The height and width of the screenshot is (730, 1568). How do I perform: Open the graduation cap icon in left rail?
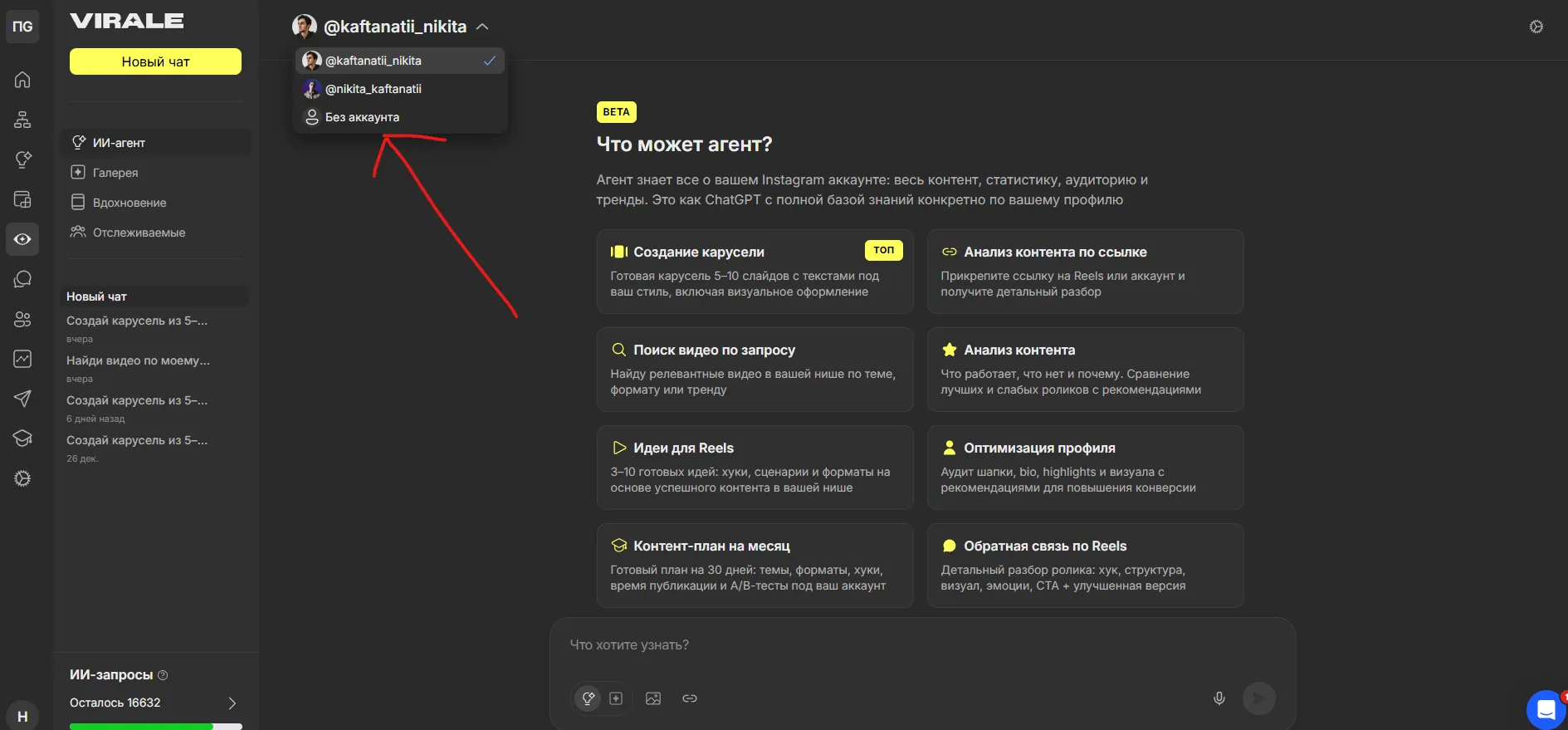pos(22,438)
